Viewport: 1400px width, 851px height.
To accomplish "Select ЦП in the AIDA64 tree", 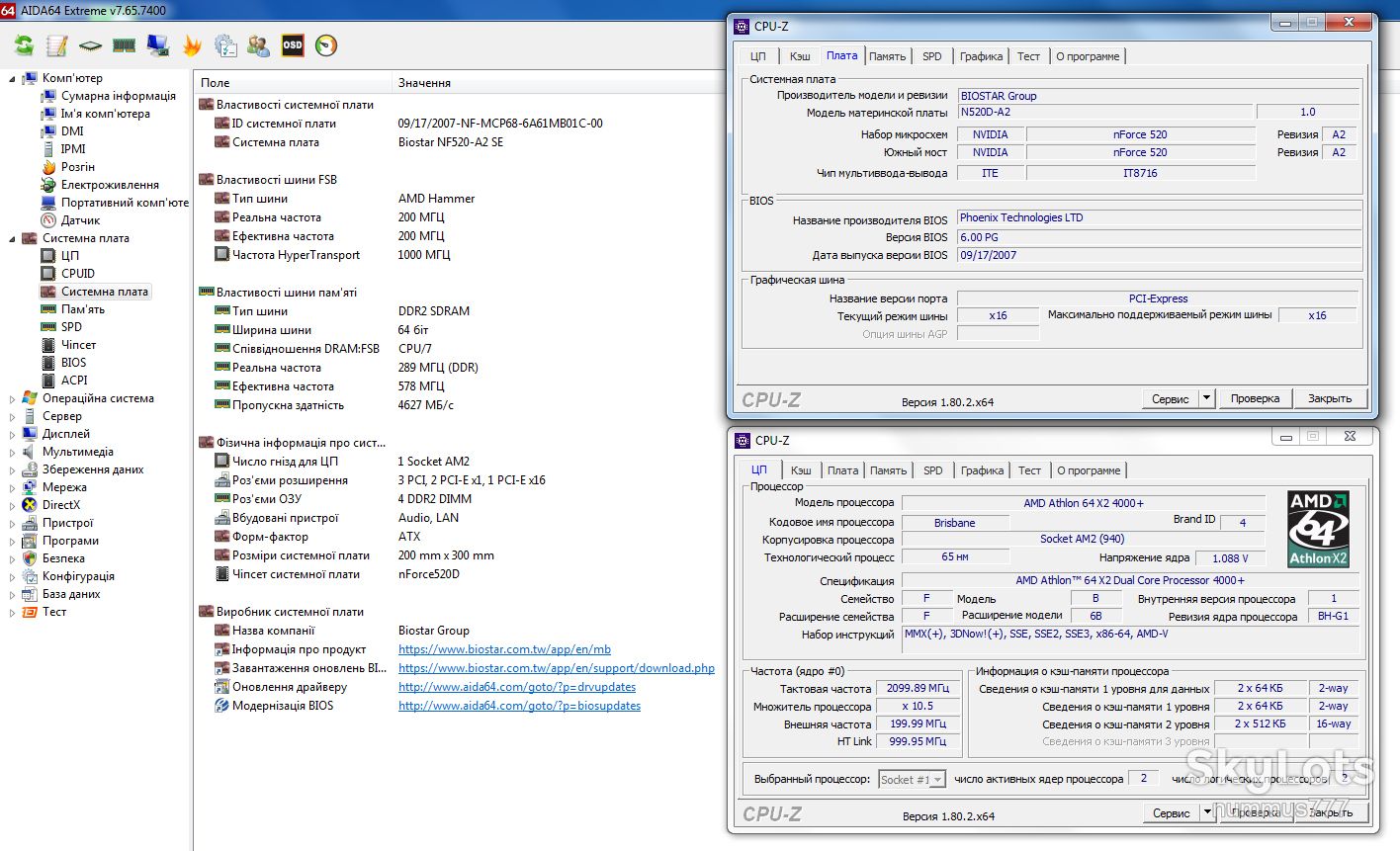I will pos(70,256).
